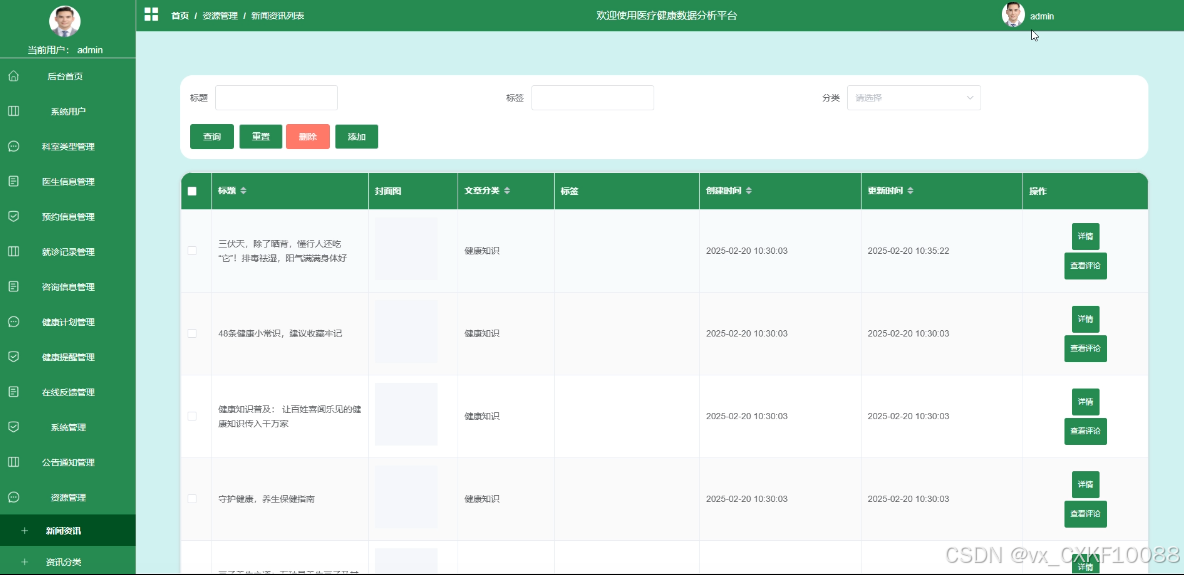
Task: Click the shield icon beside 预约信息管理
Action: click(13, 216)
